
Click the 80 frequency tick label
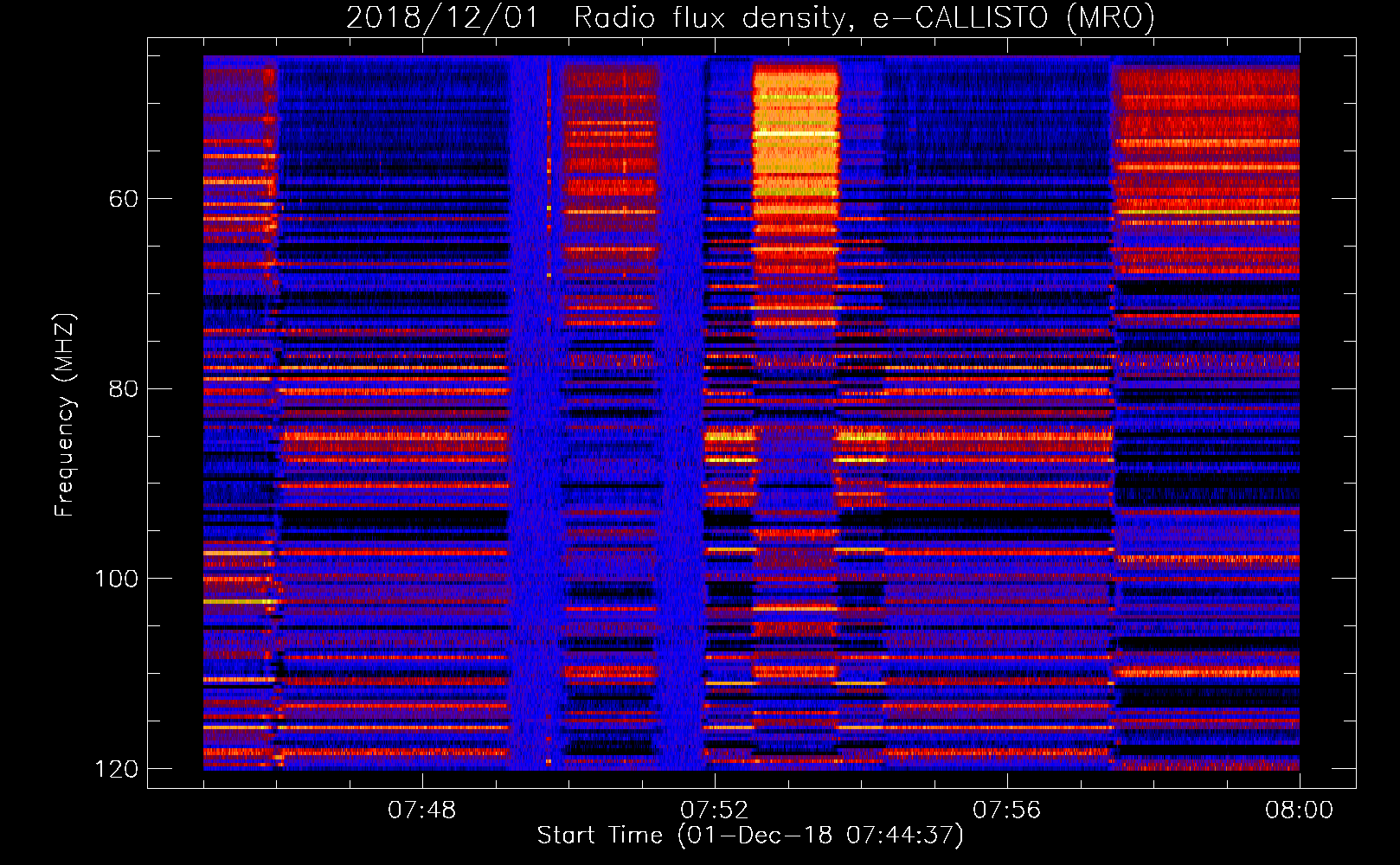[x=124, y=388]
